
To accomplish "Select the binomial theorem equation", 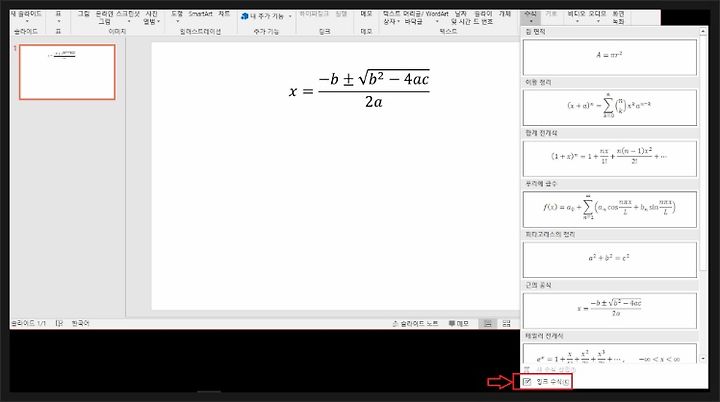I will click(x=609, y=108).
